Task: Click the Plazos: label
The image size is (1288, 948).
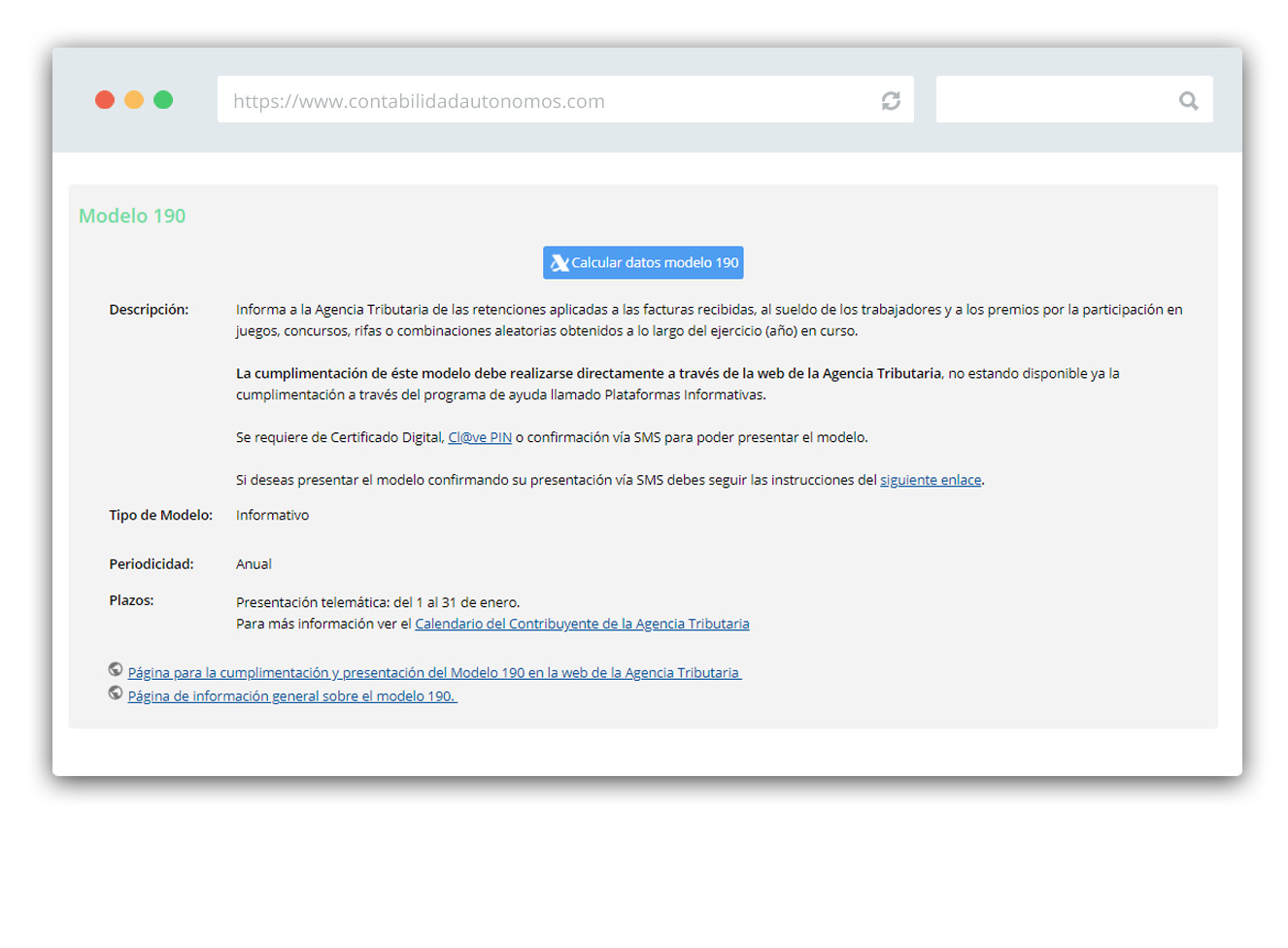Action: [x=131, y=601]
